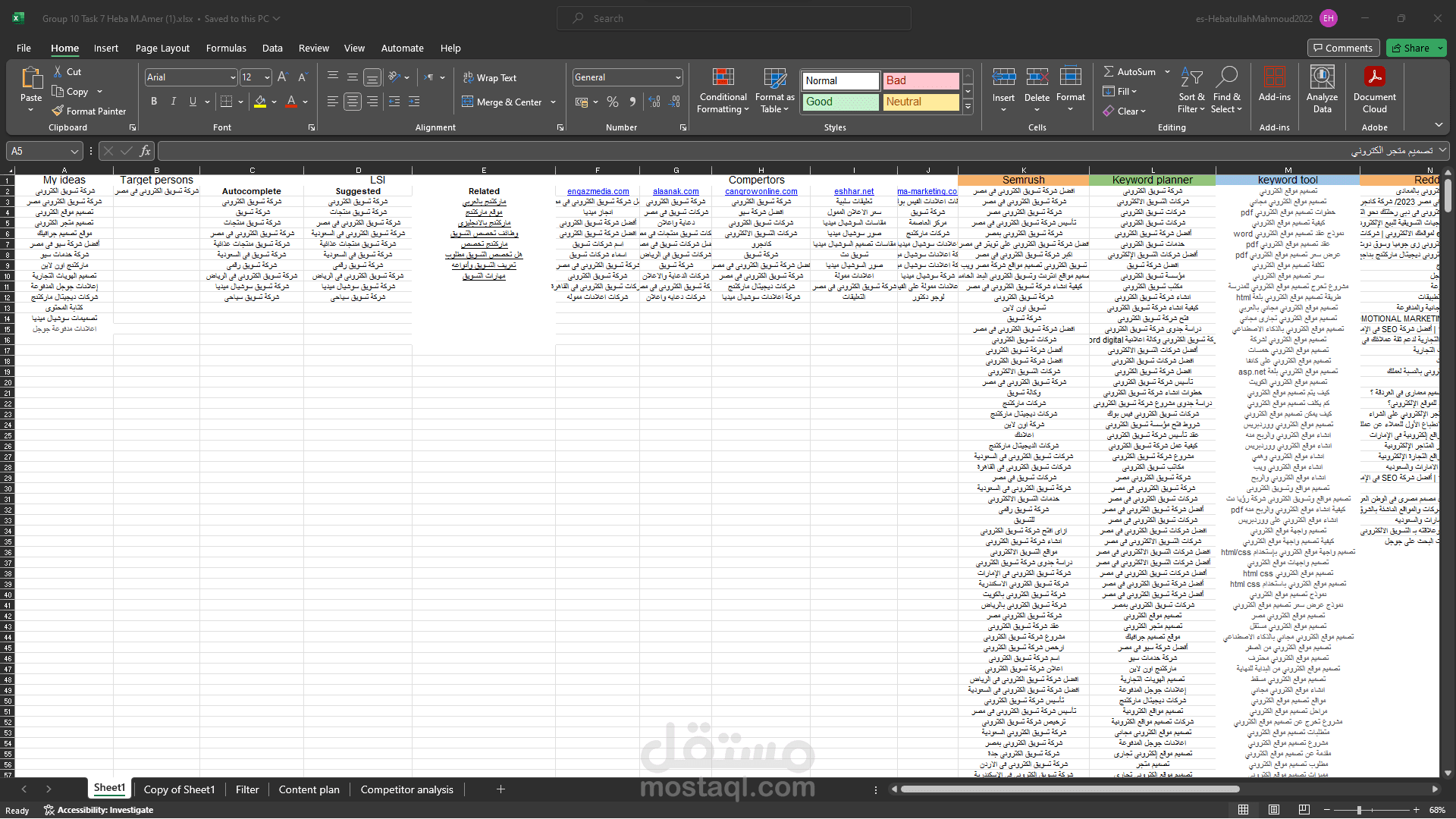This screenshot has height=819, width=1456.
Task: Click the zoom slider handle
Action: (1359, 810)
